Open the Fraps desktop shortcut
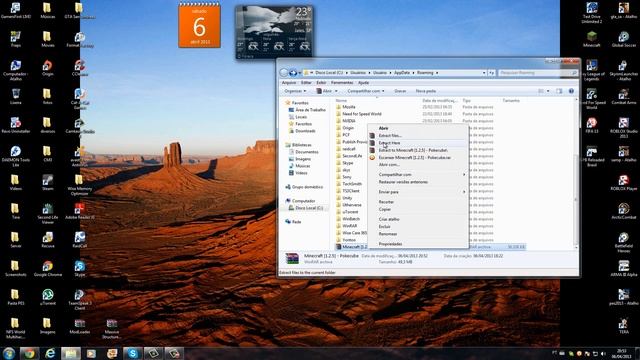This screenshot has height=360, width=640. coord(16,39)
